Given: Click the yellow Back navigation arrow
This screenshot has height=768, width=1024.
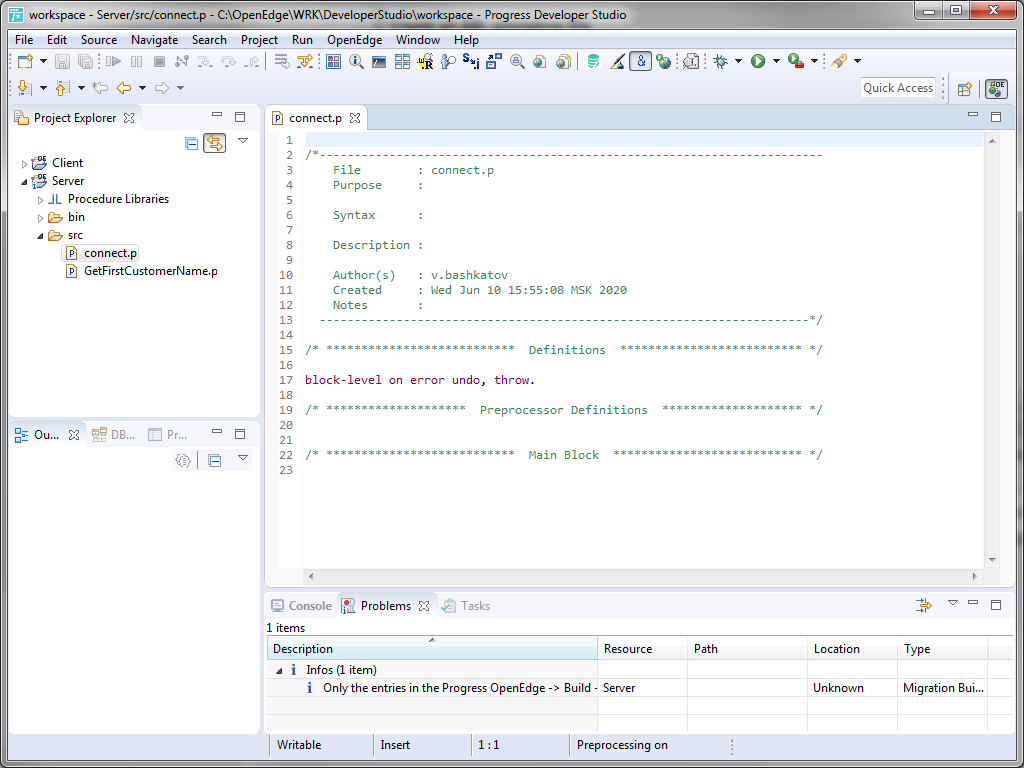Looking at the screenshot, I should pos(123,88).
